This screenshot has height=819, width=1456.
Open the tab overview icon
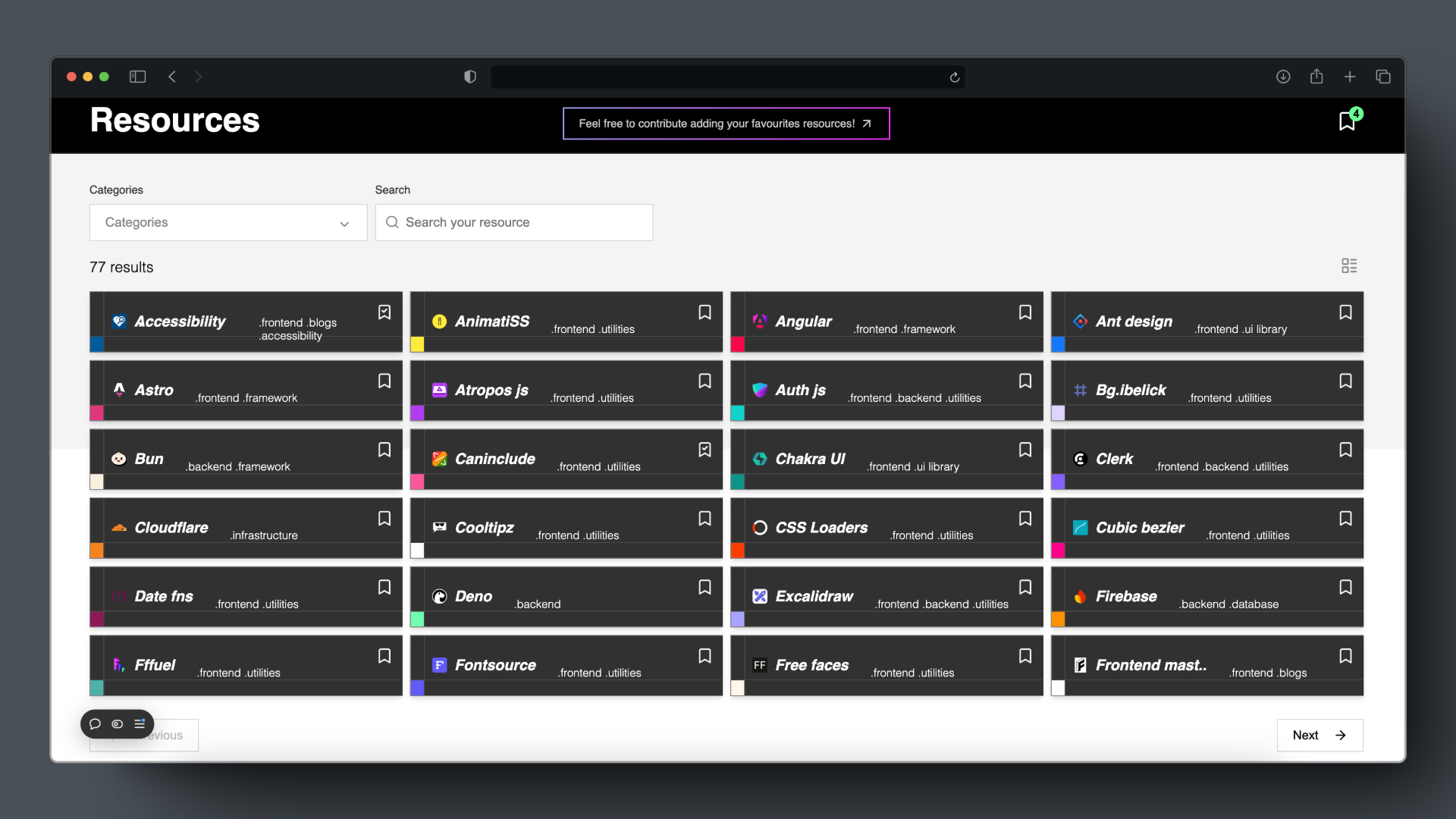pos(1383,77)
